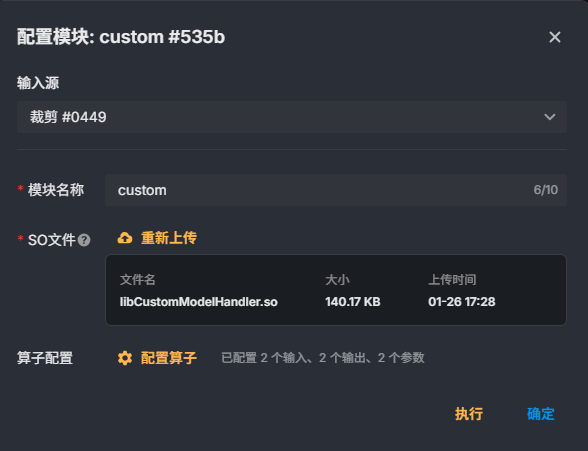588x451 pixels.
Task: Confirm with the 确定 button
Action: tap(541, 414)
